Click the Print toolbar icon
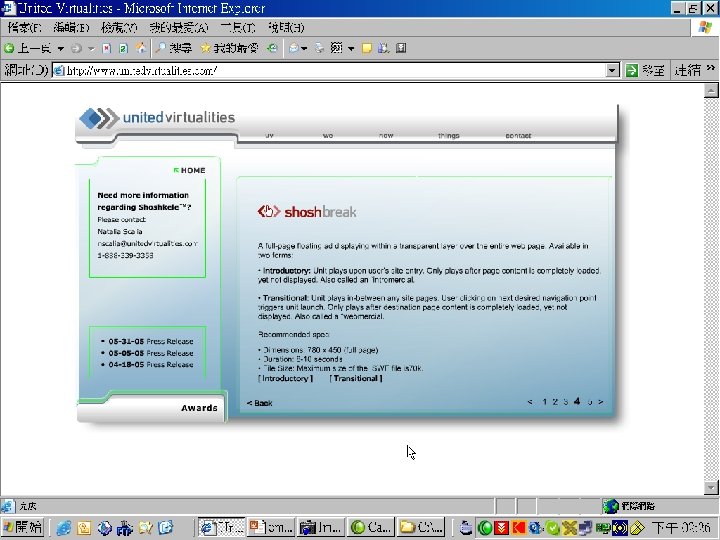This screenshot has height=540, width=720. click(320, 48)
